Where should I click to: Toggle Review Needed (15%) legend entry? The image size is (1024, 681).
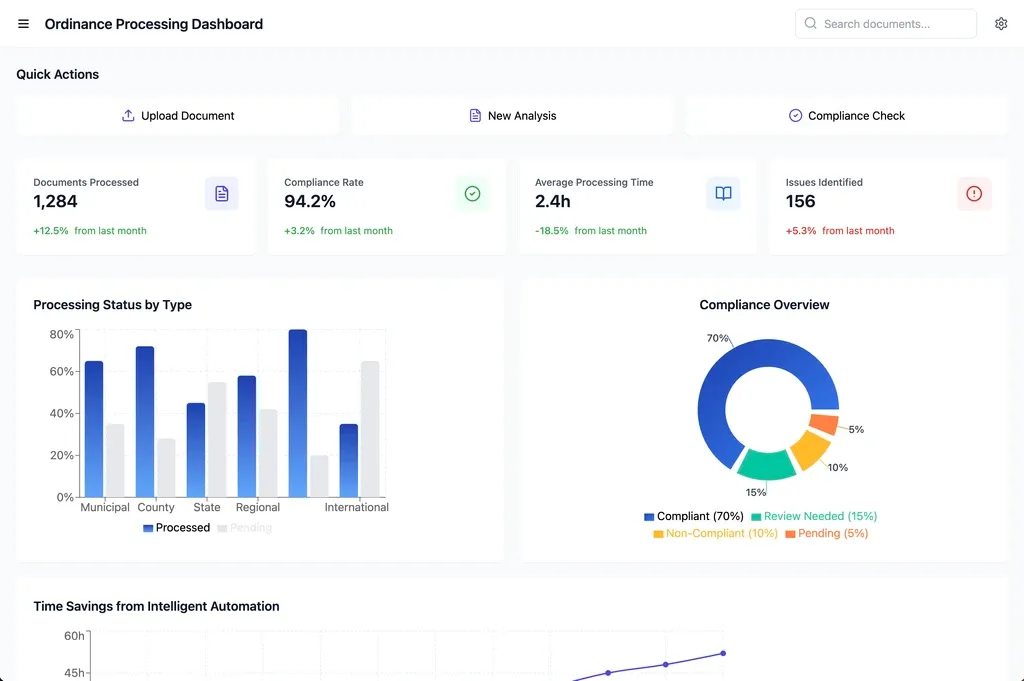(x=814, y=517)
